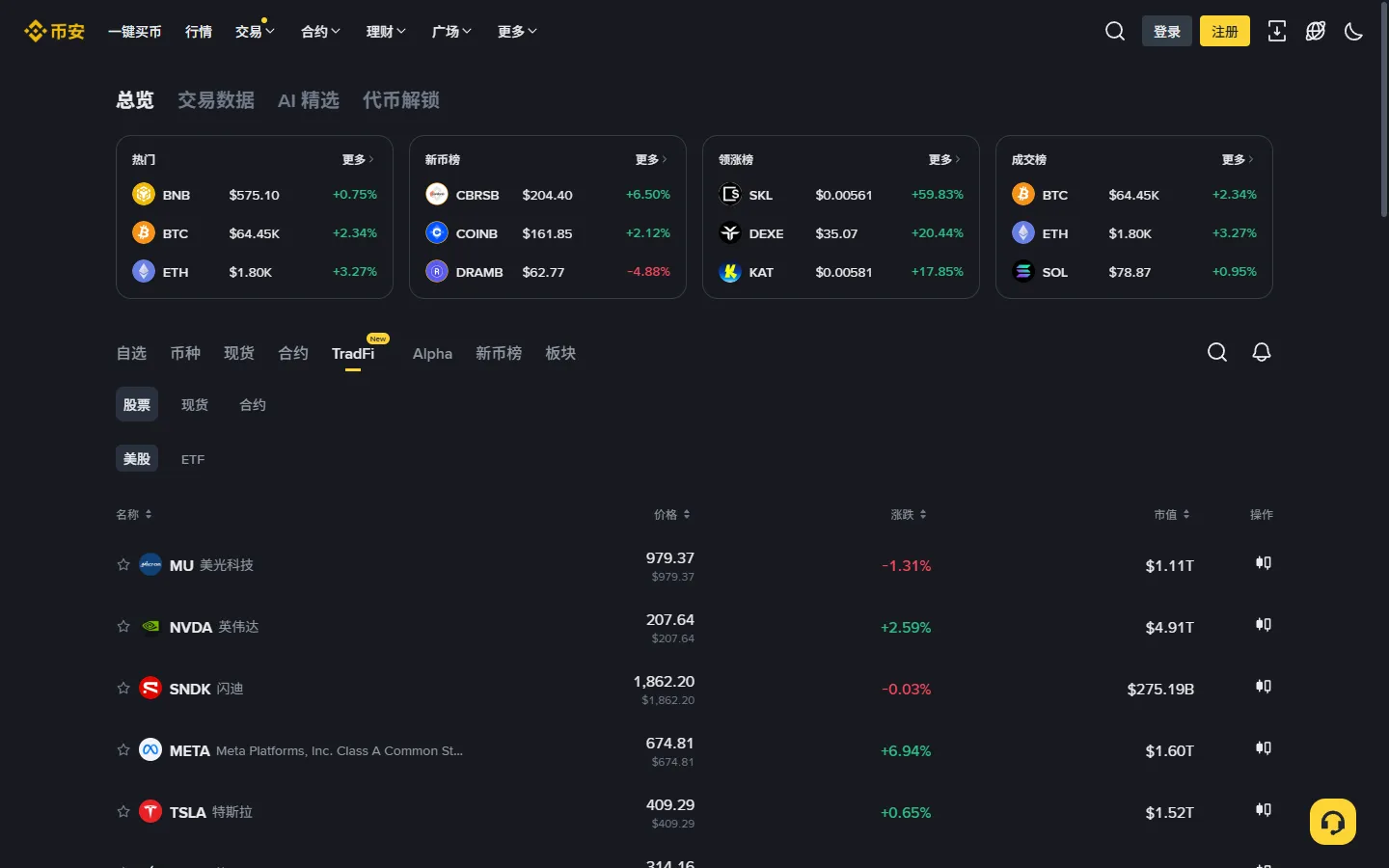1389x868 pixels.
Task: Expand the 广场 dropdown menu
Action: tap(451, 32)
